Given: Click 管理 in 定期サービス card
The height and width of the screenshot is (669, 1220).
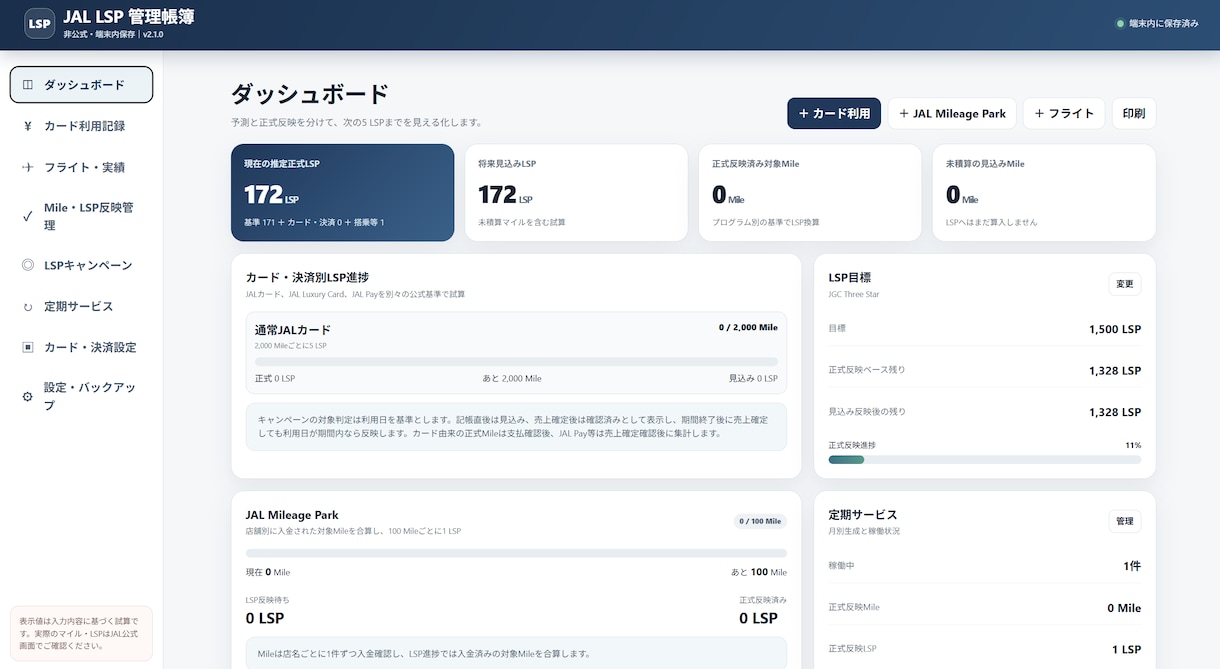Looking at the screenshot, I should pos(1125,521).
